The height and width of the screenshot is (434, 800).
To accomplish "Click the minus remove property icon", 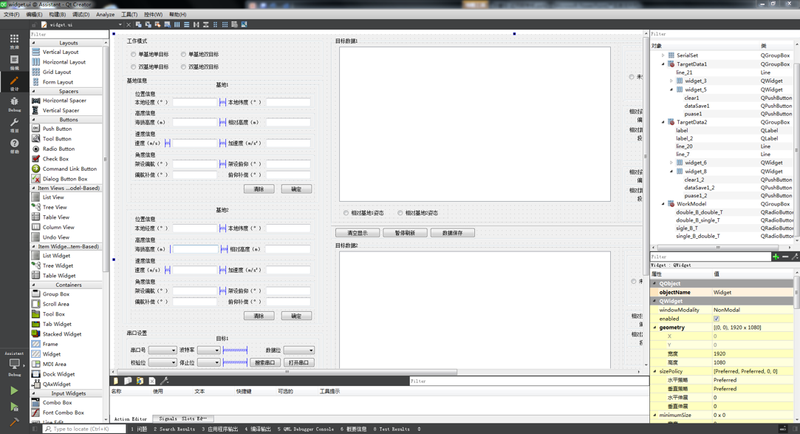I will click(785, 257).
